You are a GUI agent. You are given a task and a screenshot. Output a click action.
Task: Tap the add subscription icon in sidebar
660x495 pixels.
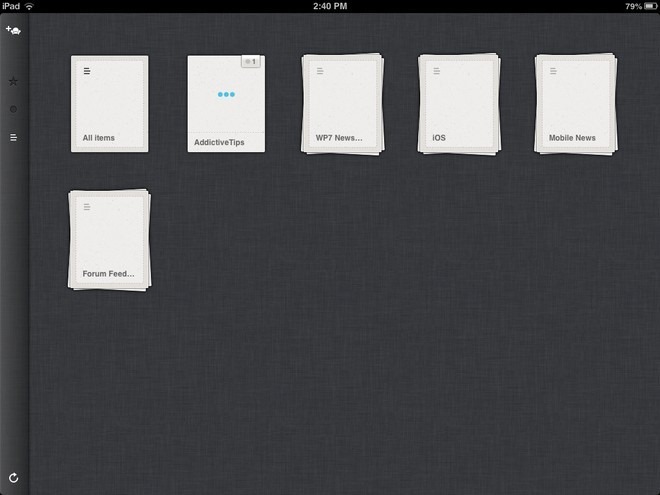[13, 30]
